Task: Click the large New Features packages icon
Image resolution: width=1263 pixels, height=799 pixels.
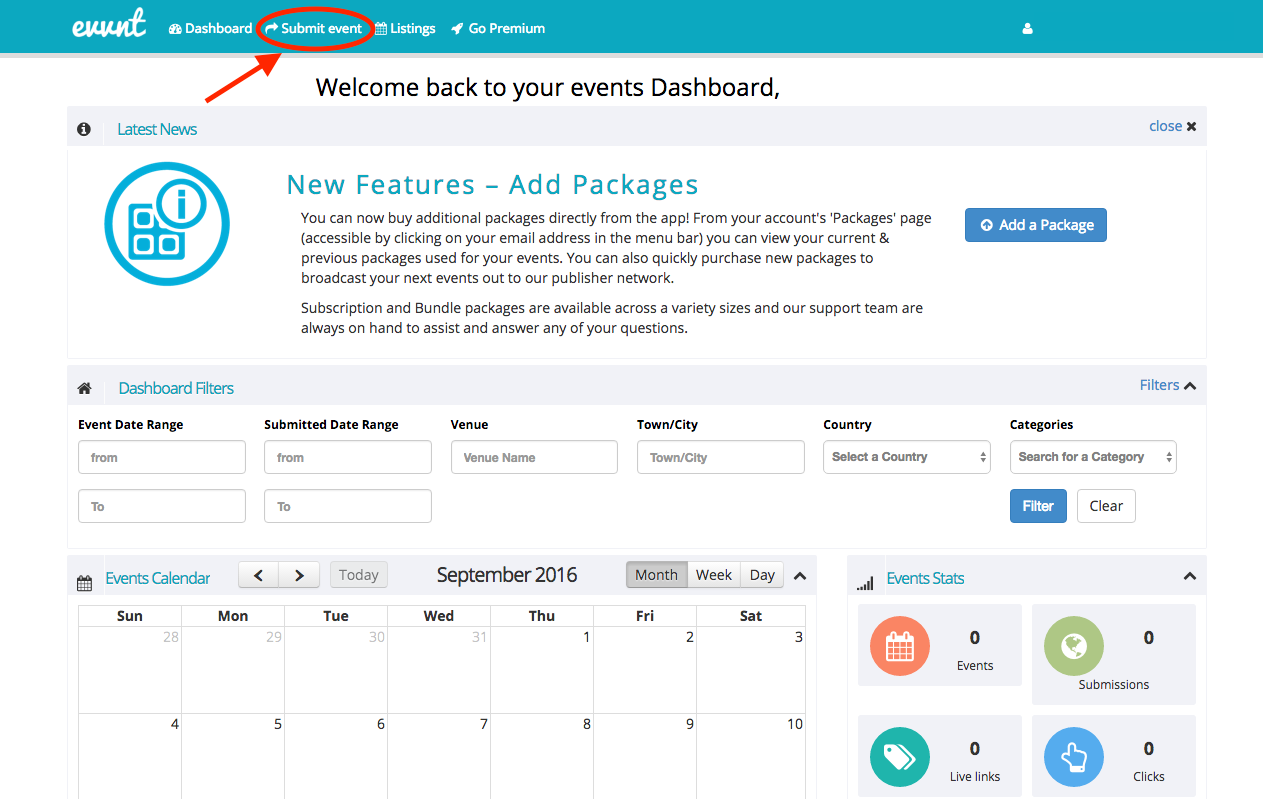Action: [x=167, y=224]
